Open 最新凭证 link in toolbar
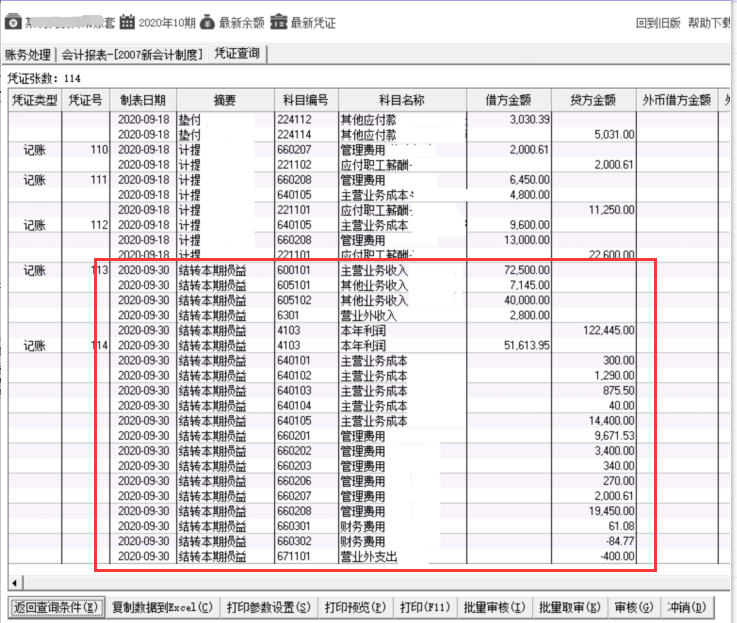 313,23
